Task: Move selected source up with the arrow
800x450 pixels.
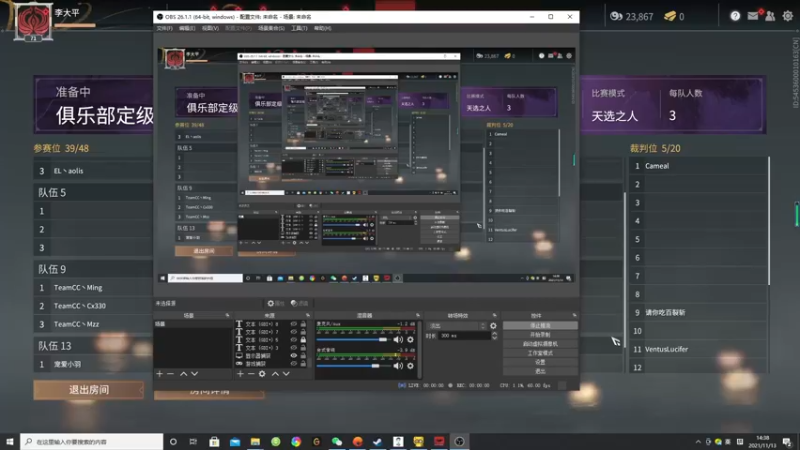Action: tap(276, 374)
